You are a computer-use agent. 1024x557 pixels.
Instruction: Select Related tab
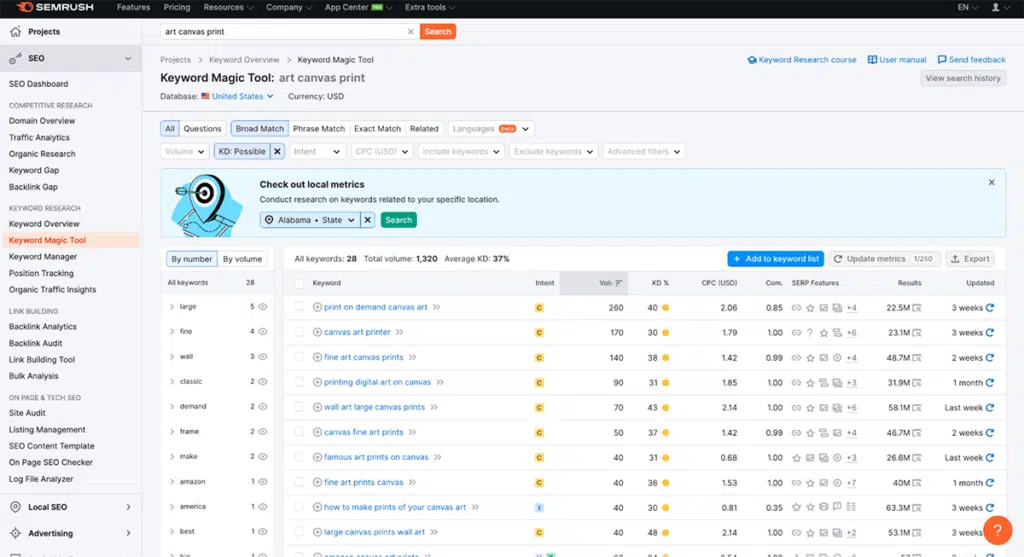click(424, 129)
